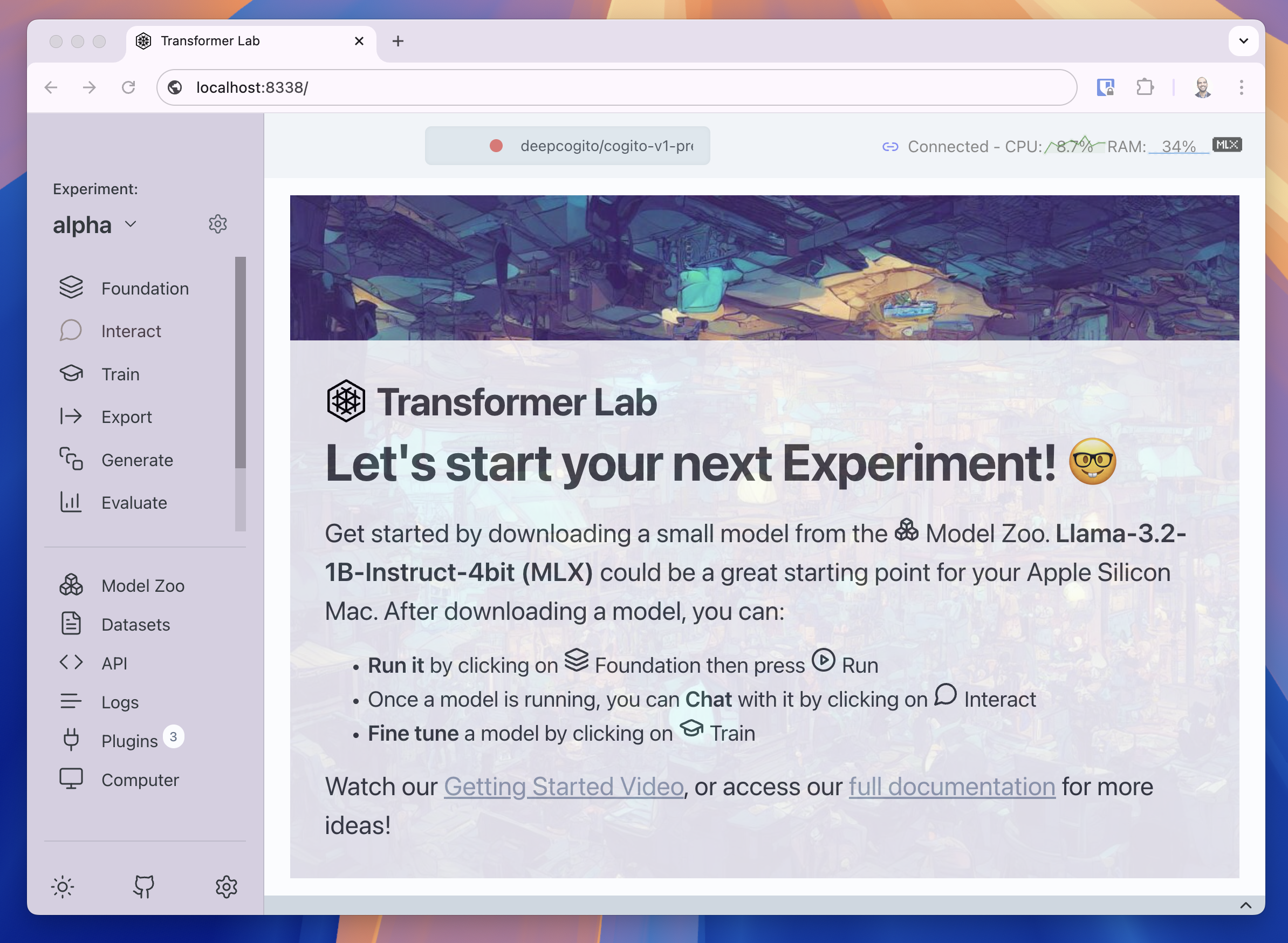Open the Interact chat section
The image size is (1288, 943).
click(131, 331)
